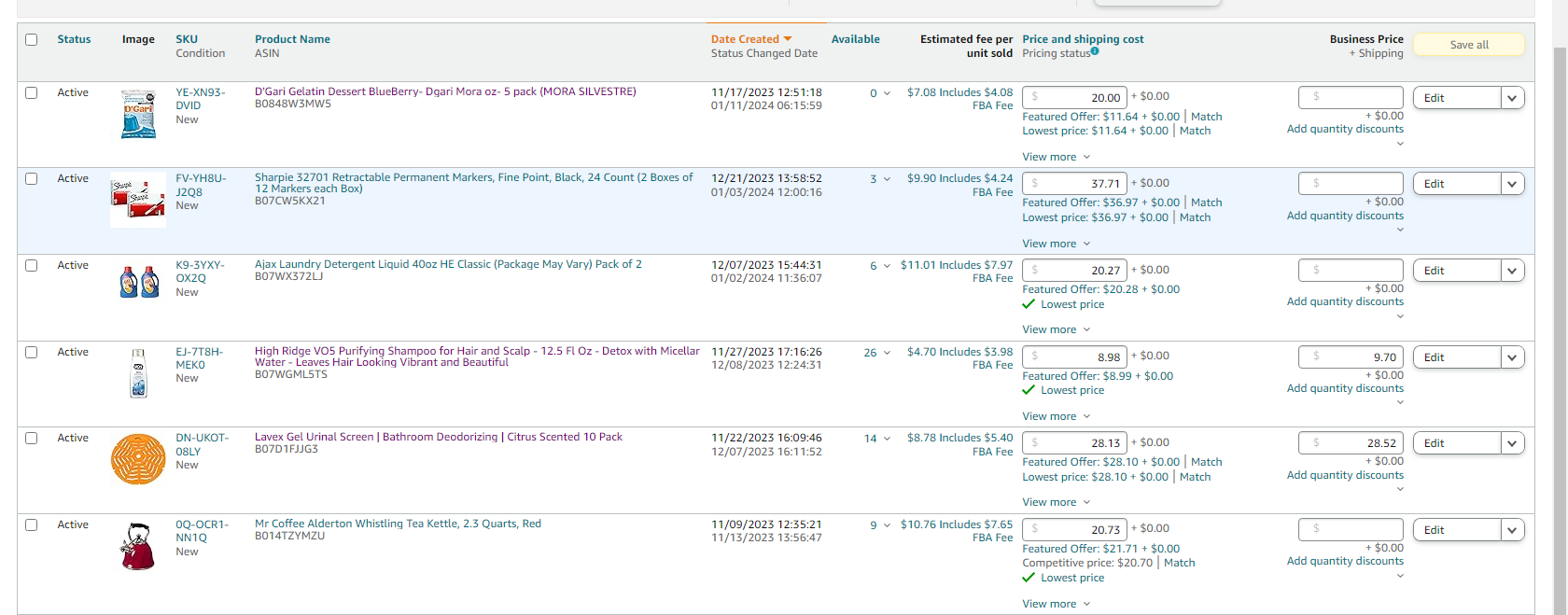This screenshot has height=615, width=1568.
Task: Open the Edit dropdown arrow for Lavex Urinal Screen
Action: tap(1512, 443)
